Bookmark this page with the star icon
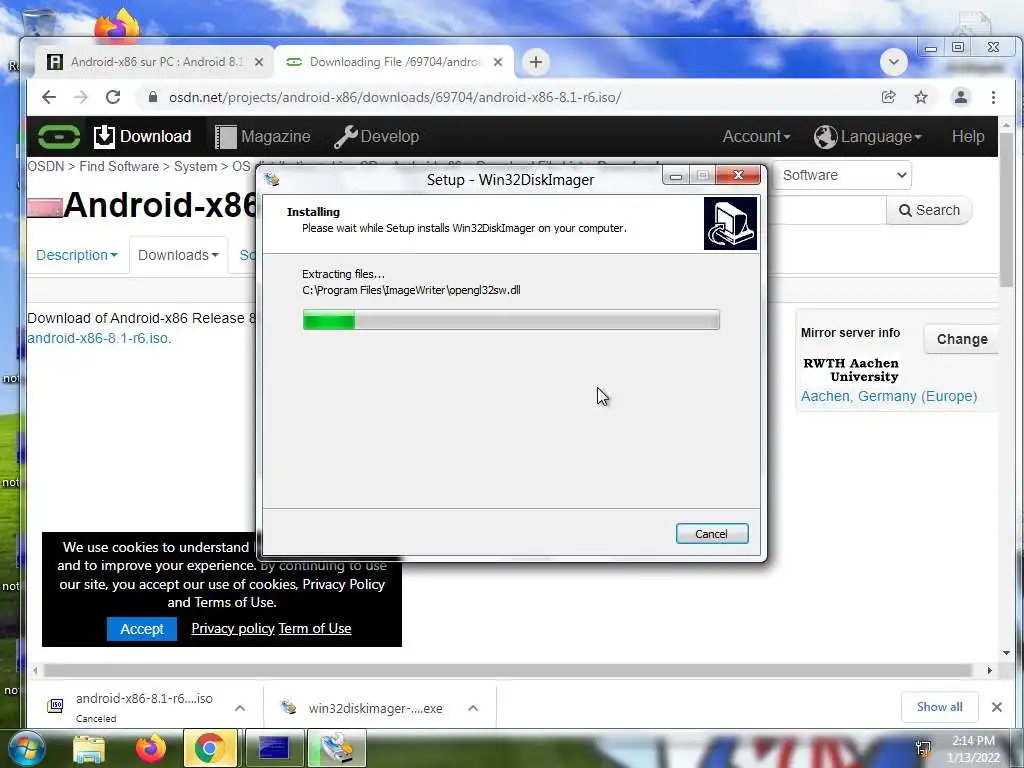 coord(921,97)
